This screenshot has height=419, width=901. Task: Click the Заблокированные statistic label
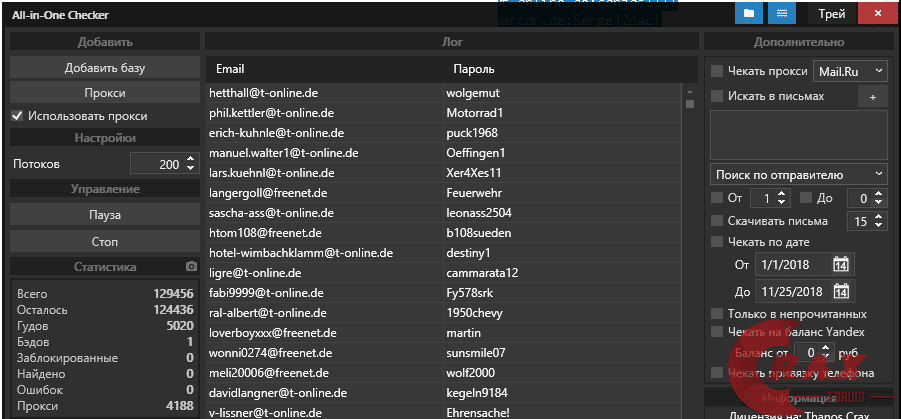point(68,358)
